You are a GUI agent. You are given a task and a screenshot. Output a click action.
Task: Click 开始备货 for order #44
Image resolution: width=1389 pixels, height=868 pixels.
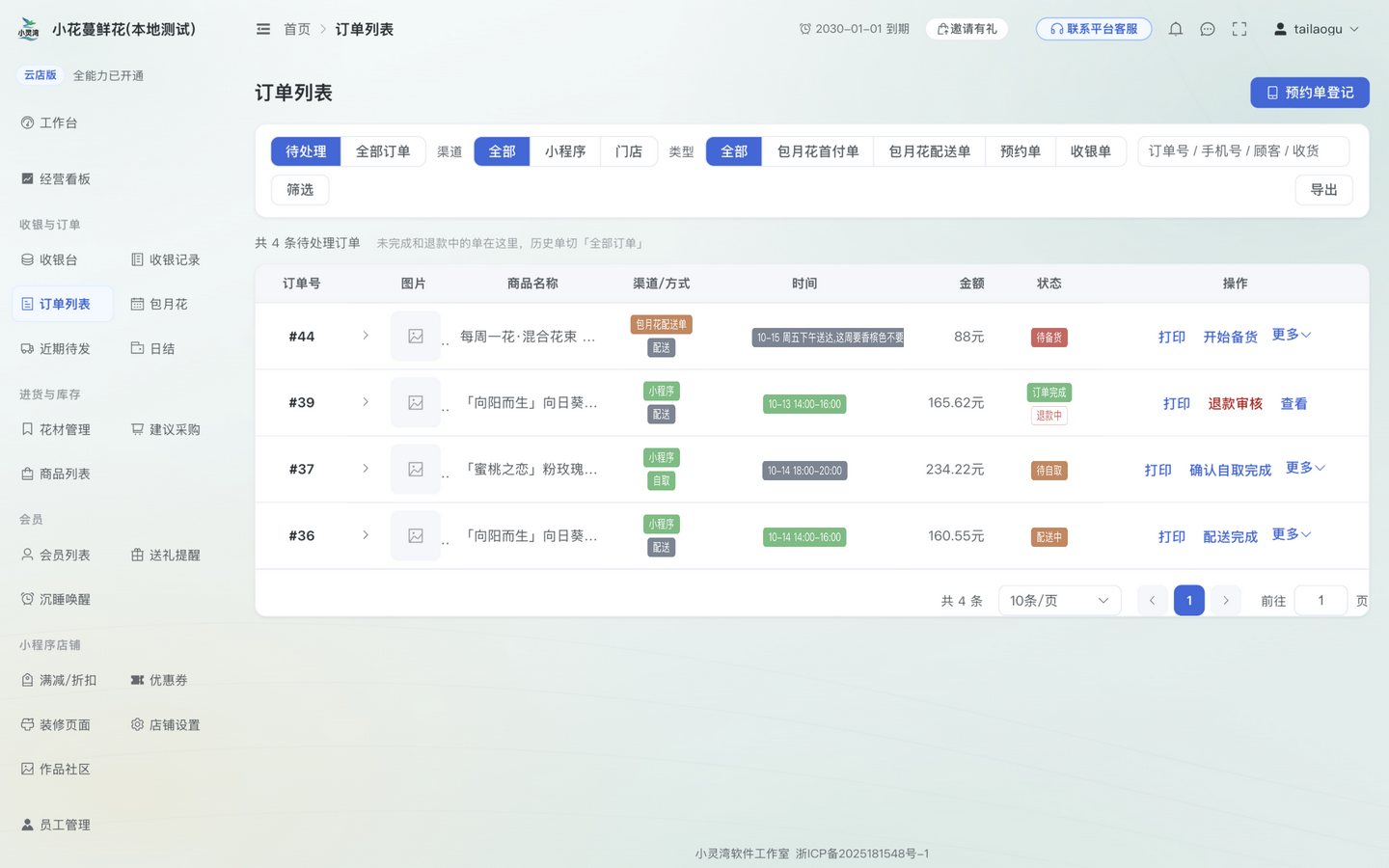tap(1230, 337)
